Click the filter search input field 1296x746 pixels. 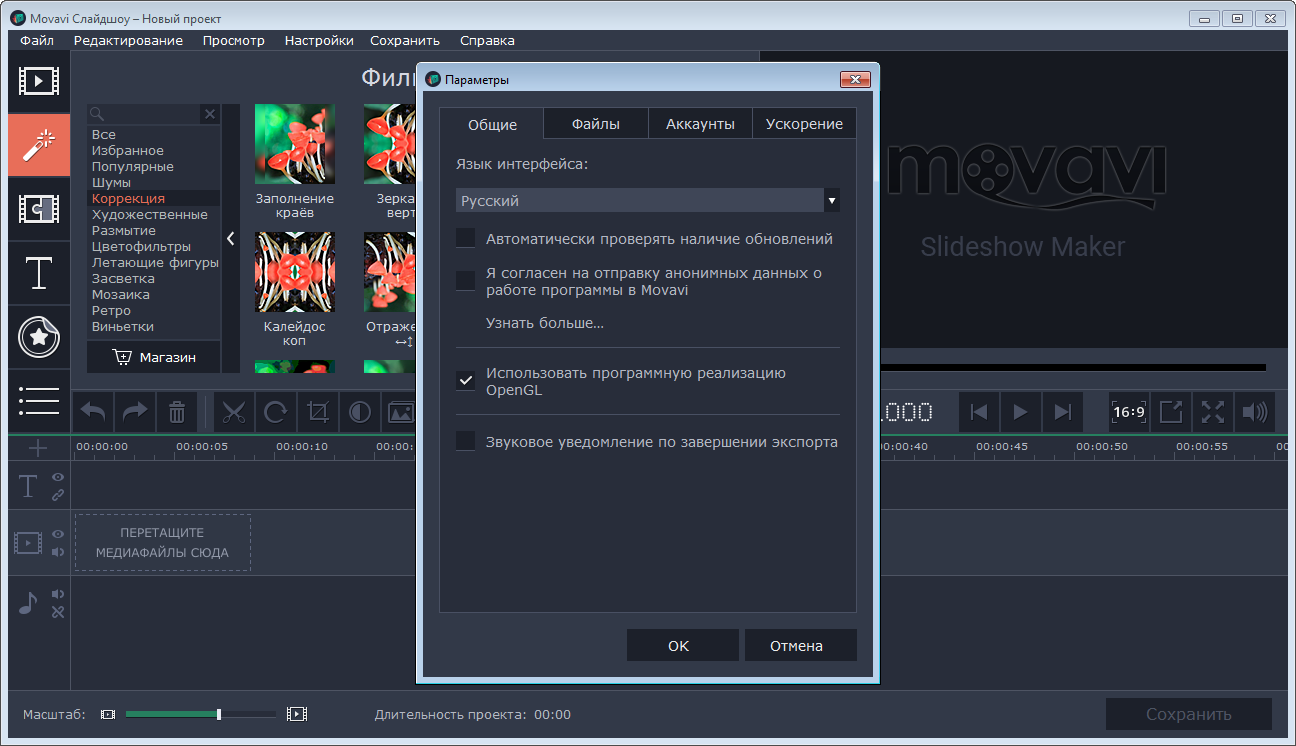[144, 114]
